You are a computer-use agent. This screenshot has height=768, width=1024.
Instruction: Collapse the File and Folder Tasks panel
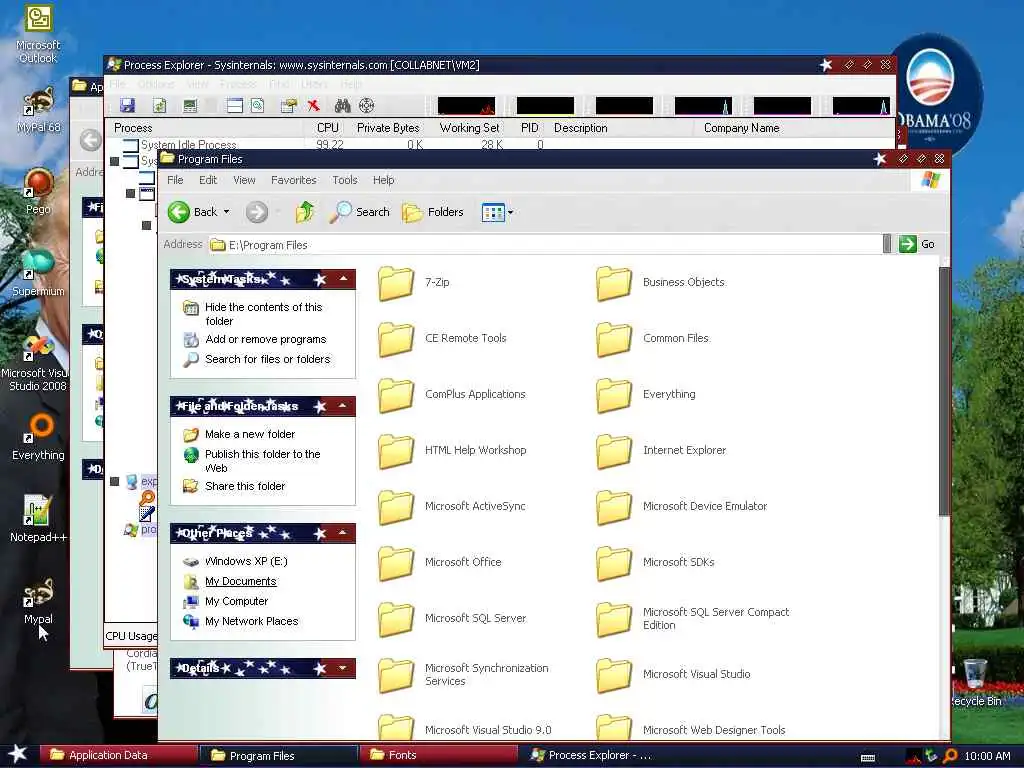click(343, 406)
